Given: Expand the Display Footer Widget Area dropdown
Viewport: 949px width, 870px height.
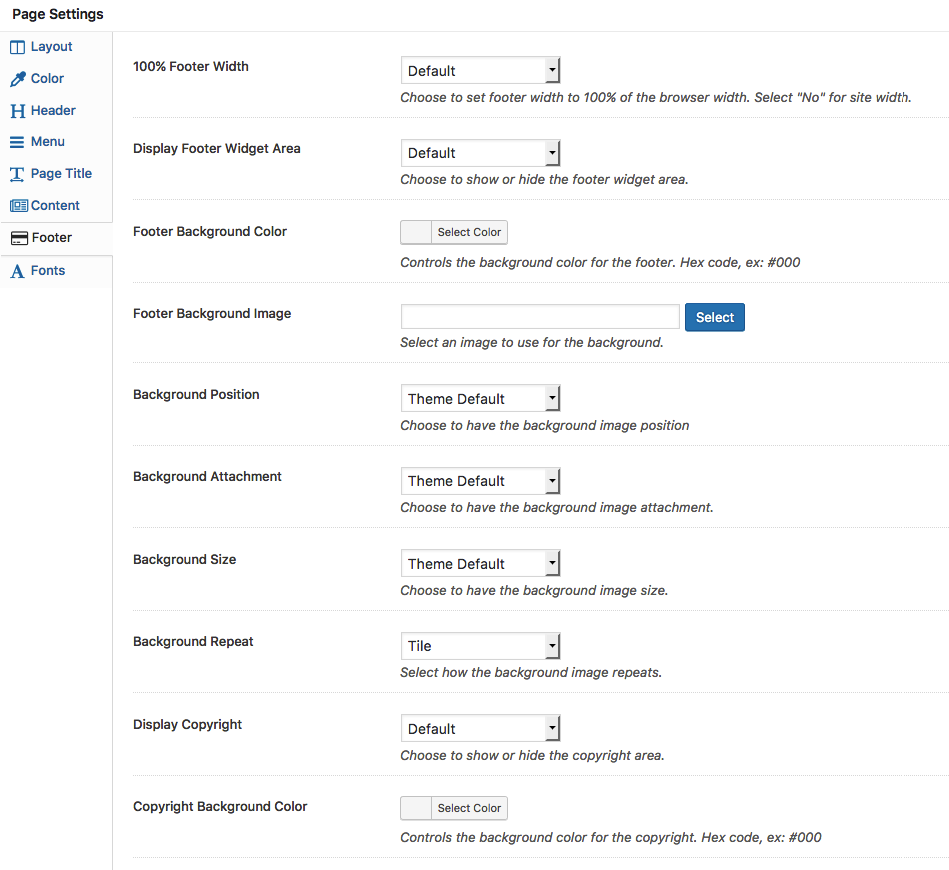Looking at the screenshot, I should (x=480, y=153).
